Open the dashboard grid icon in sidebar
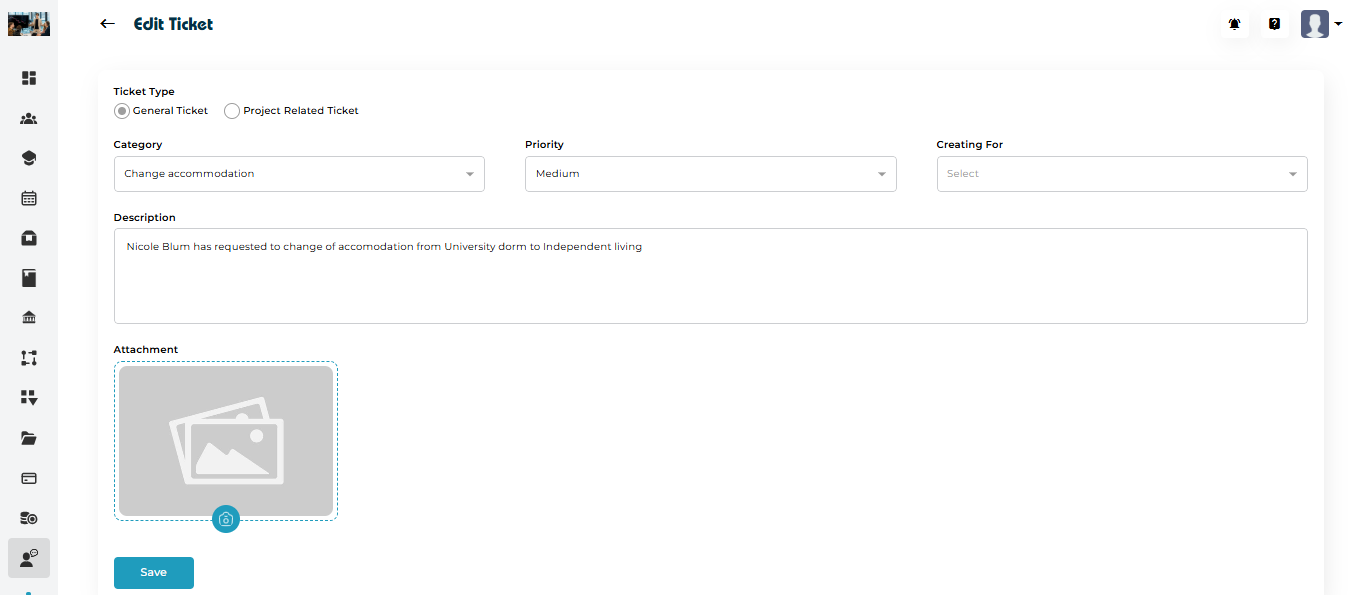The image size is (1361, 595). (x=29, y=78)
